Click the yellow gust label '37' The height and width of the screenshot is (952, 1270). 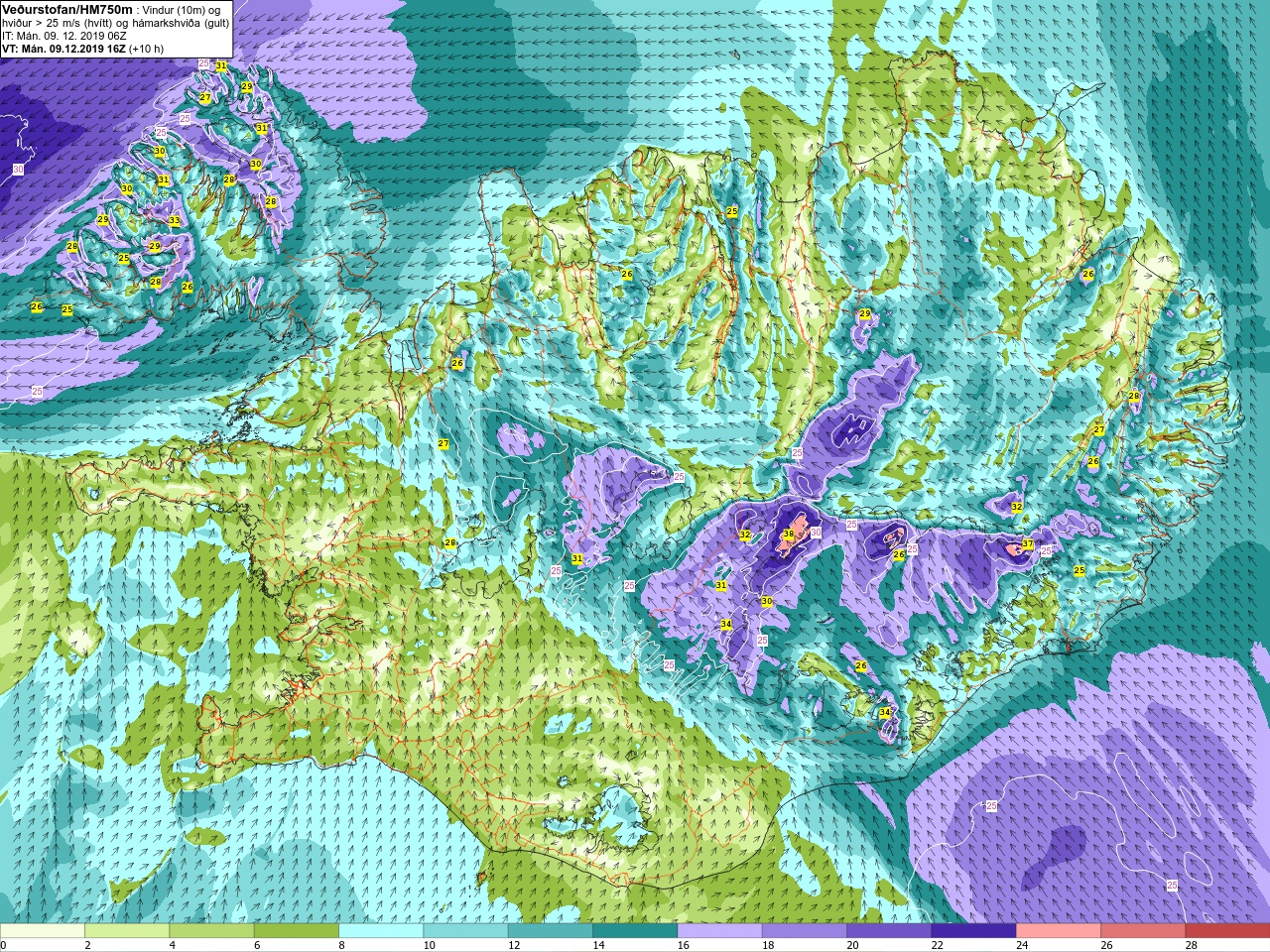1028,544
